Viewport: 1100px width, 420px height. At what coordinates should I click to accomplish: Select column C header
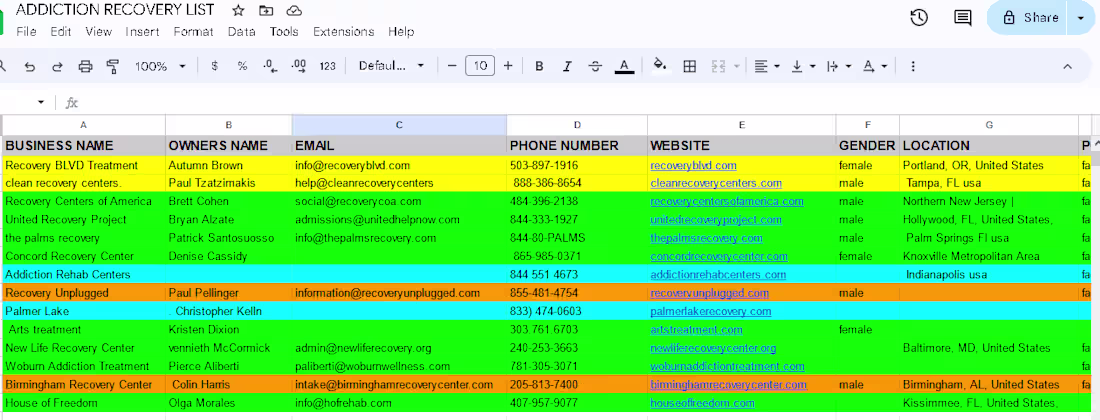coord(399,125)
